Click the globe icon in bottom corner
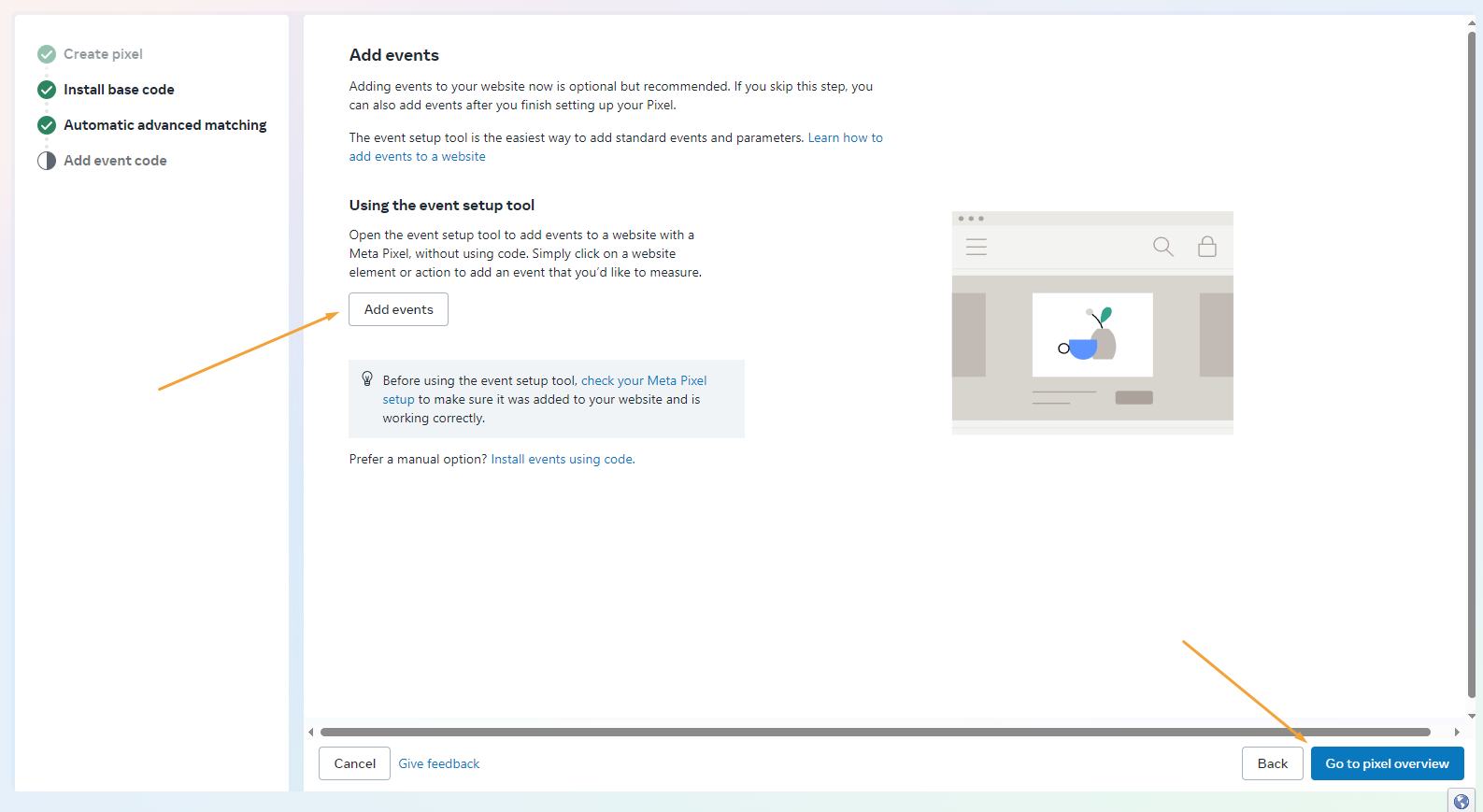1483x812 pixels. click(x=1462, y=802)
